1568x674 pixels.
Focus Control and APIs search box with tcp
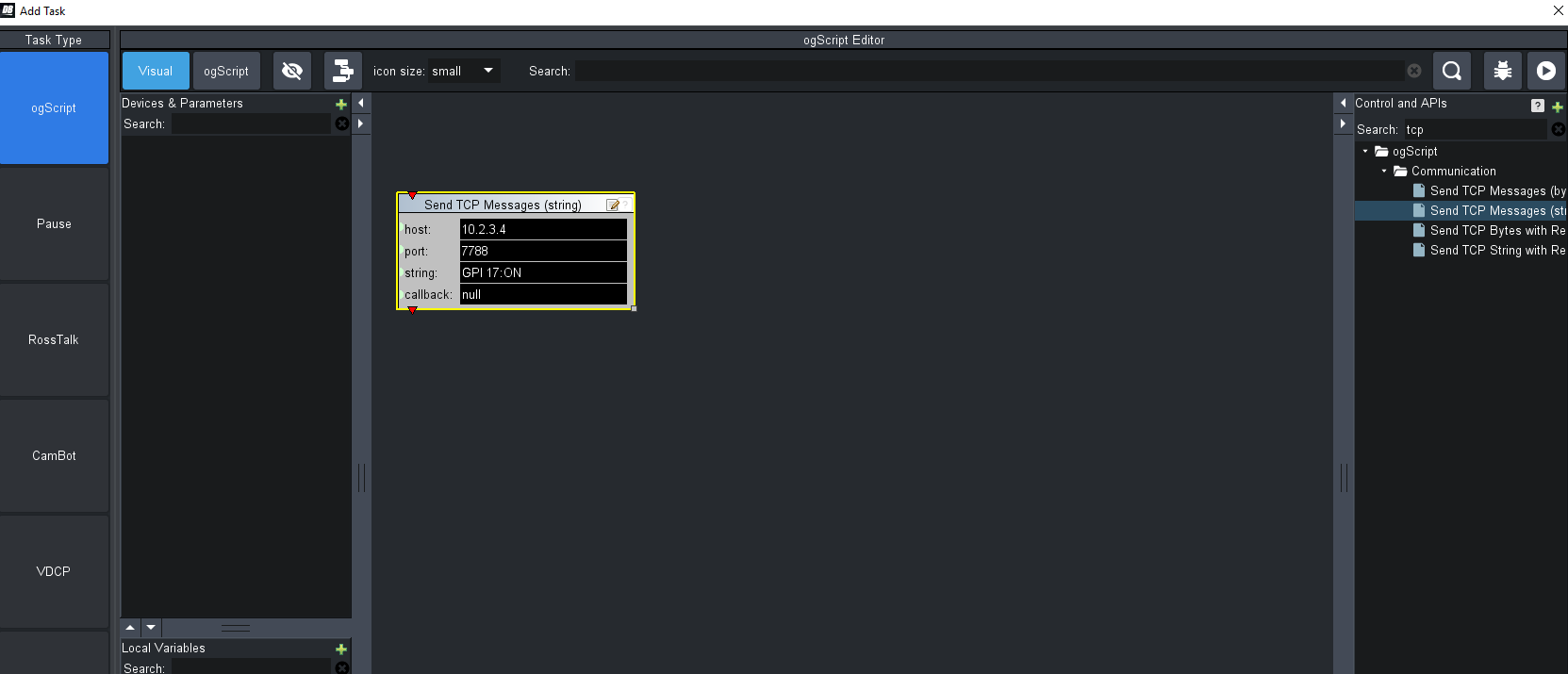coord(1475,129)
